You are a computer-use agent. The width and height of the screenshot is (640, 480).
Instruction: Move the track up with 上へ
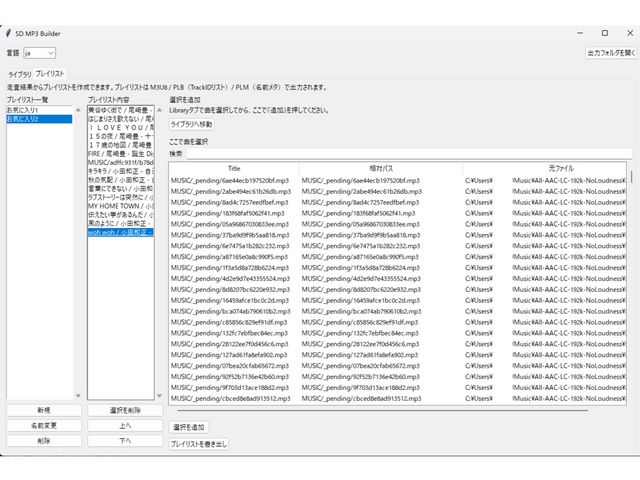point(125,425)
